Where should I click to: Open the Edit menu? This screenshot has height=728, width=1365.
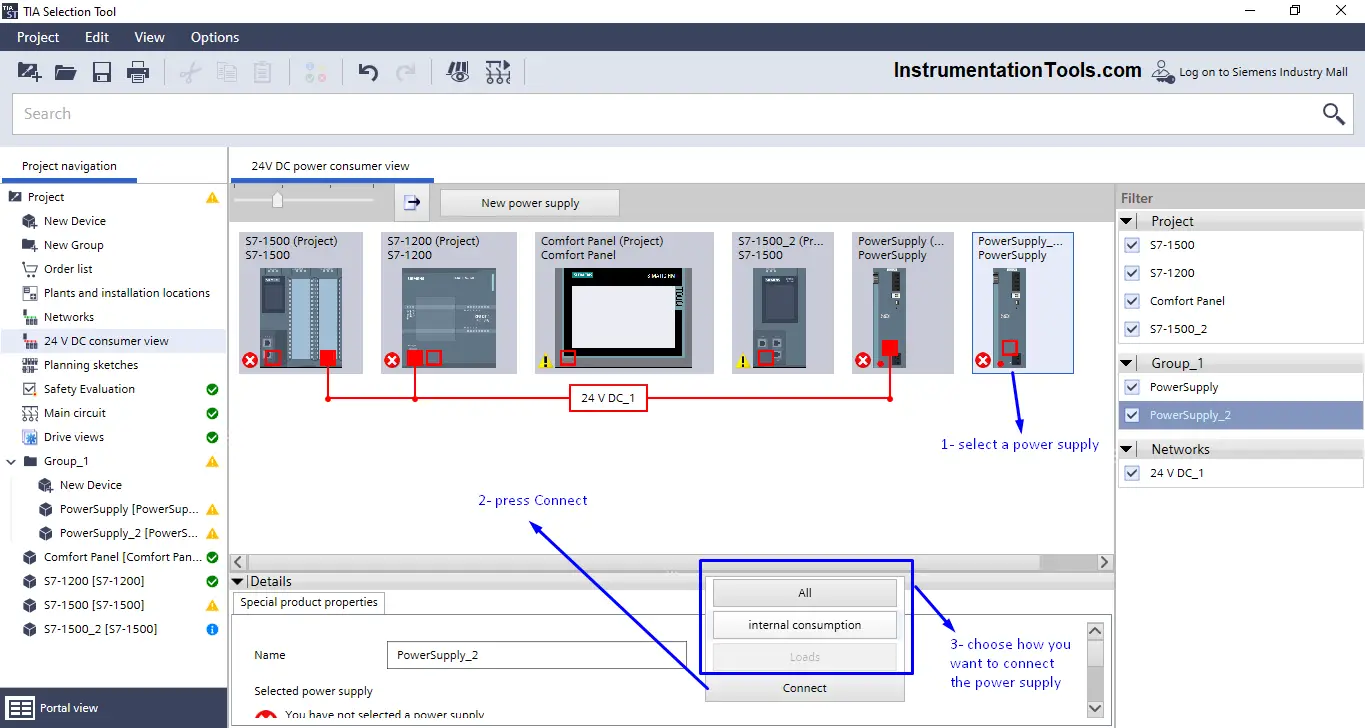pyautogui.click(x=97, y=37)
